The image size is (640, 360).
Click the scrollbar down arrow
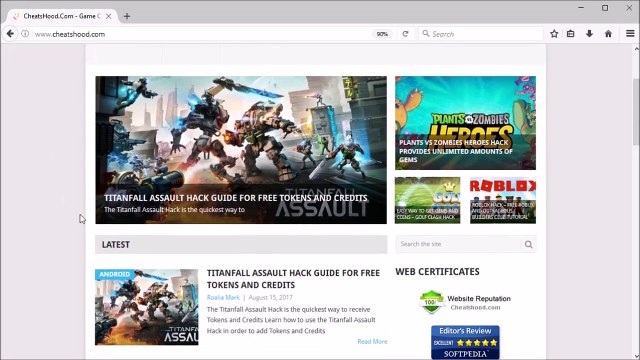[x=636, y=356]
